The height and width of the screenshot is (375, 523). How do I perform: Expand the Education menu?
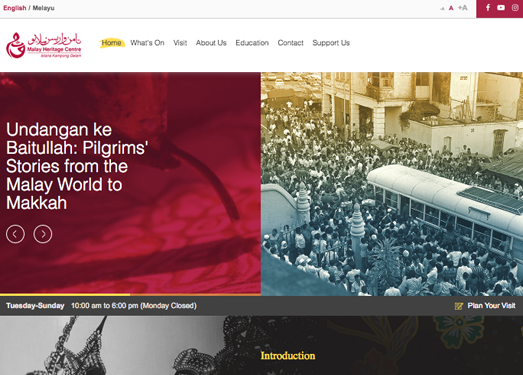(252, 43)
